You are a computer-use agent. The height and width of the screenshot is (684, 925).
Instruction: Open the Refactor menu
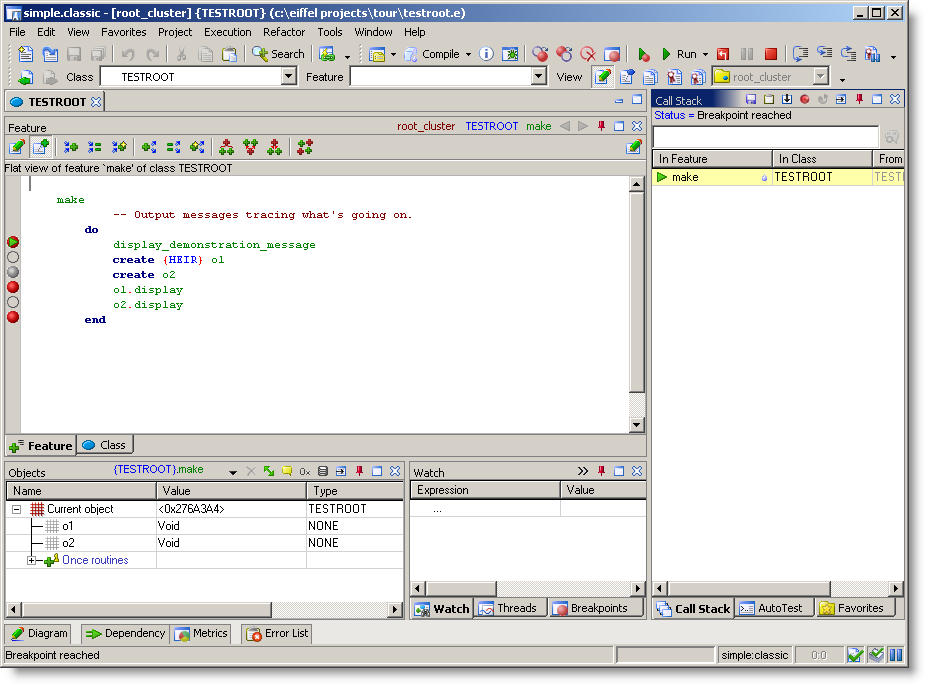pyautogui.click(x=284, y=32)
